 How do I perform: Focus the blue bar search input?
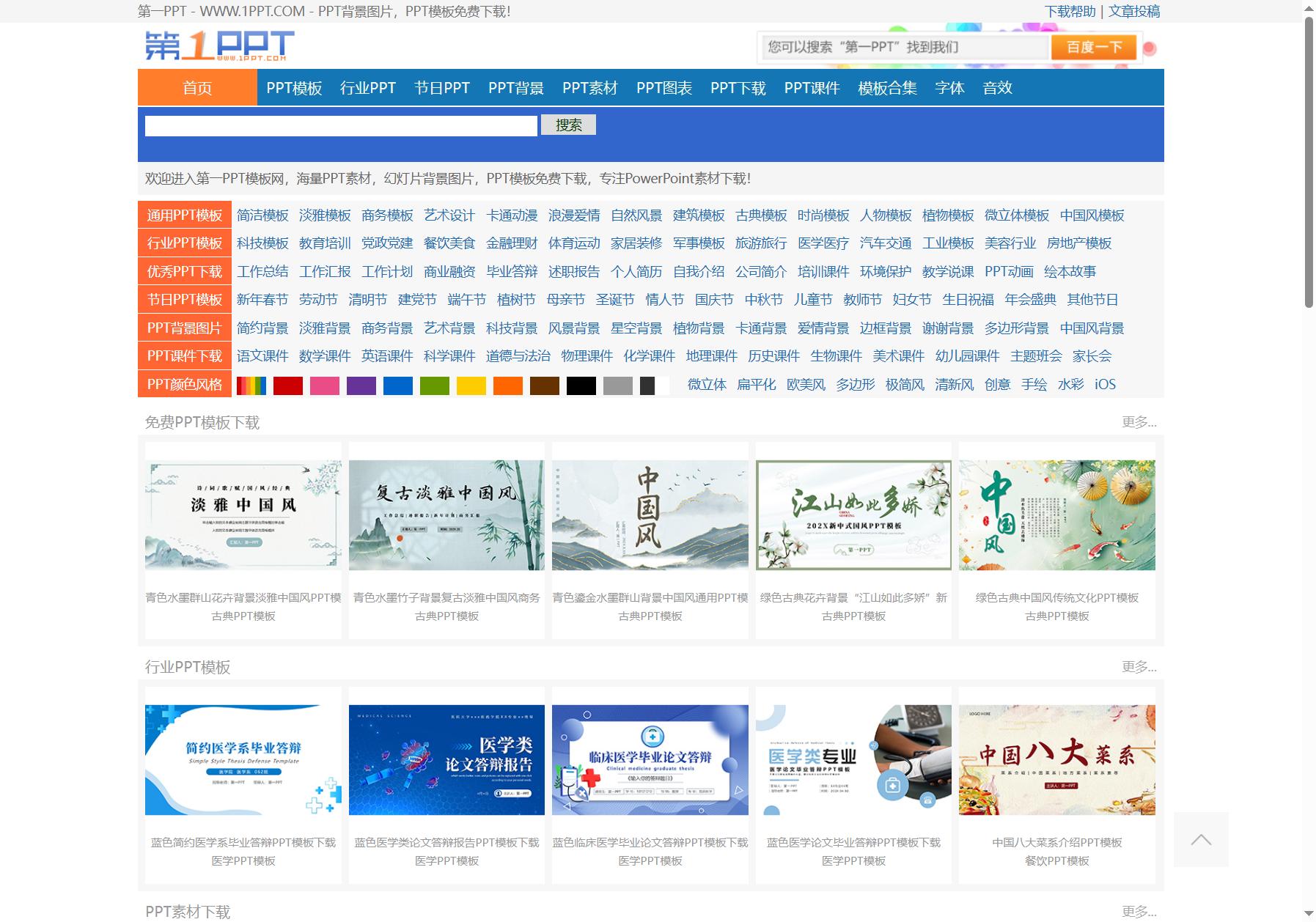[x=341, y=126]
